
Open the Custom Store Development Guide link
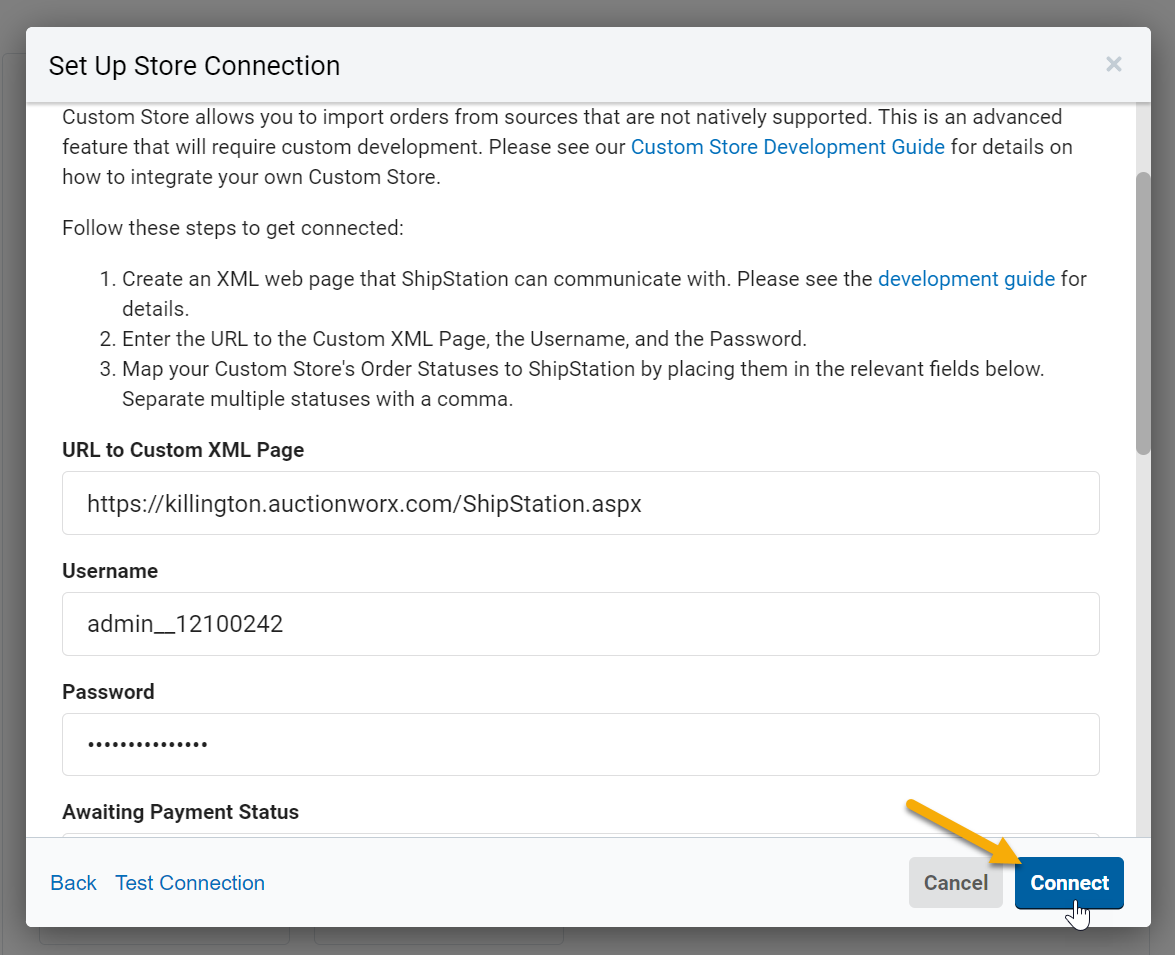(787, 147)
